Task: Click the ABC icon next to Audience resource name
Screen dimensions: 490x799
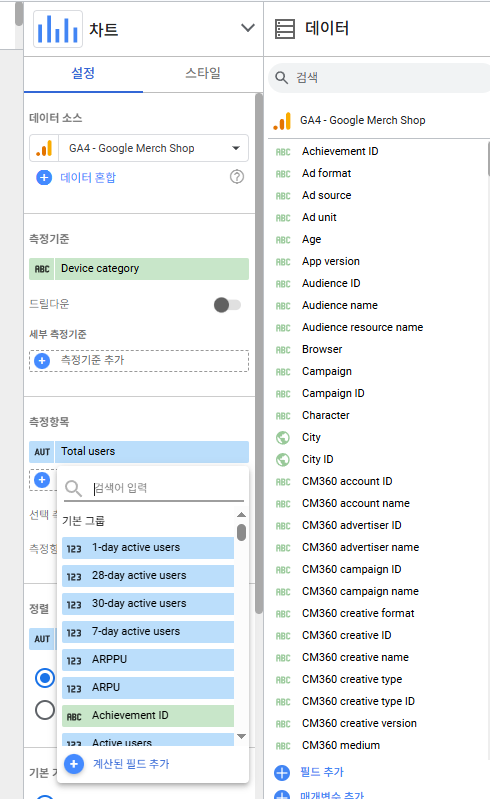Action: (x=283, y=328)
